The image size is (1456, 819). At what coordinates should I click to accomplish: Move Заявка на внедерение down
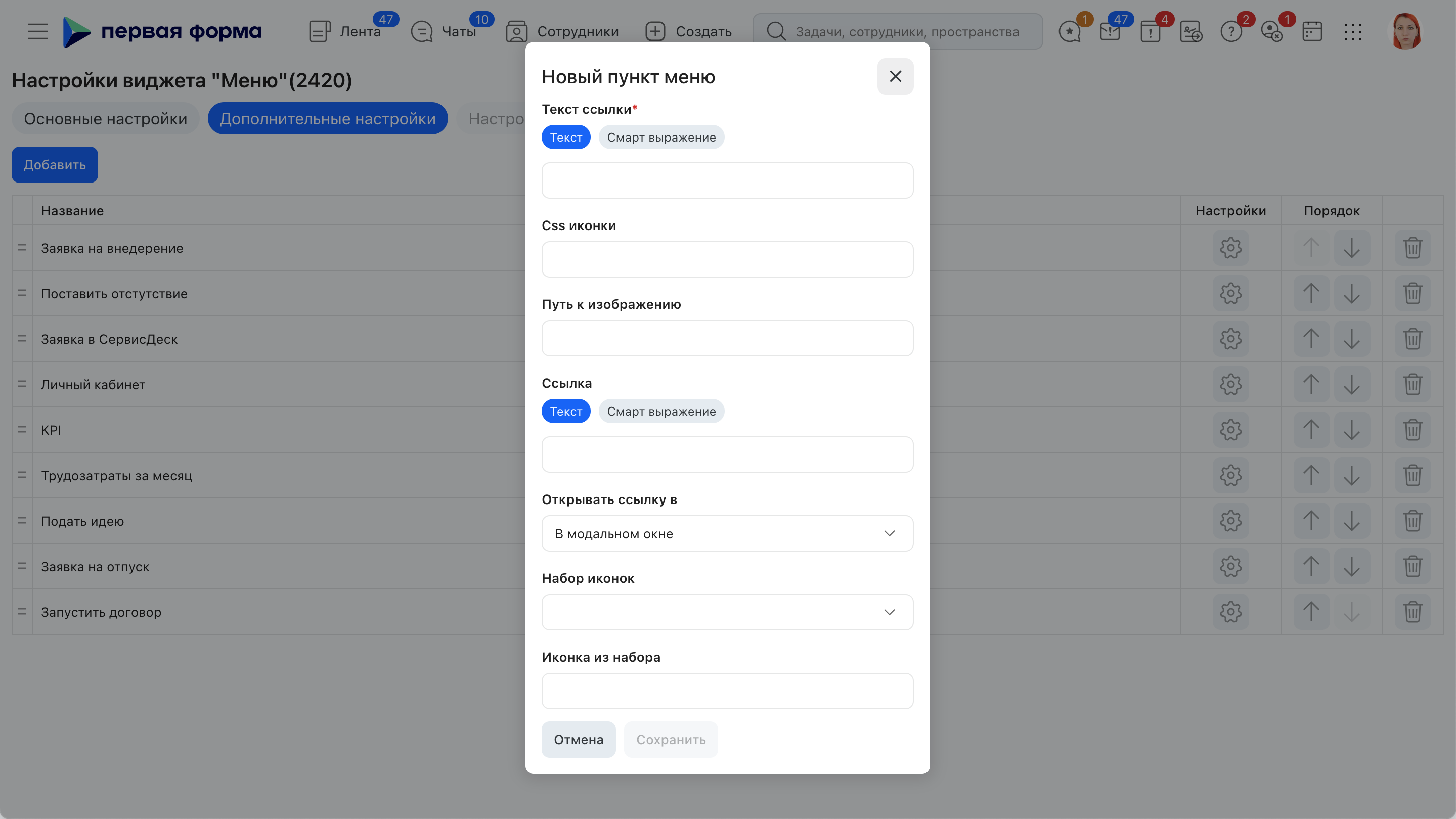pyautogui.click(x=1352, y=247)
